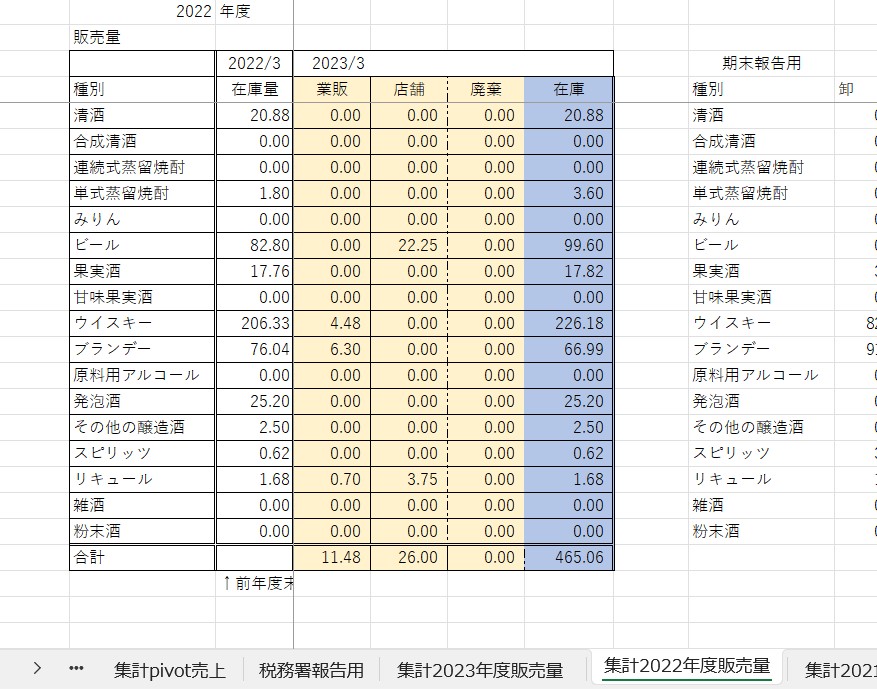This screenshot has height=690, width=877.
Task: Click the 廃棄 column header cell
Action: pyautogui.click(x=485, y=89)
